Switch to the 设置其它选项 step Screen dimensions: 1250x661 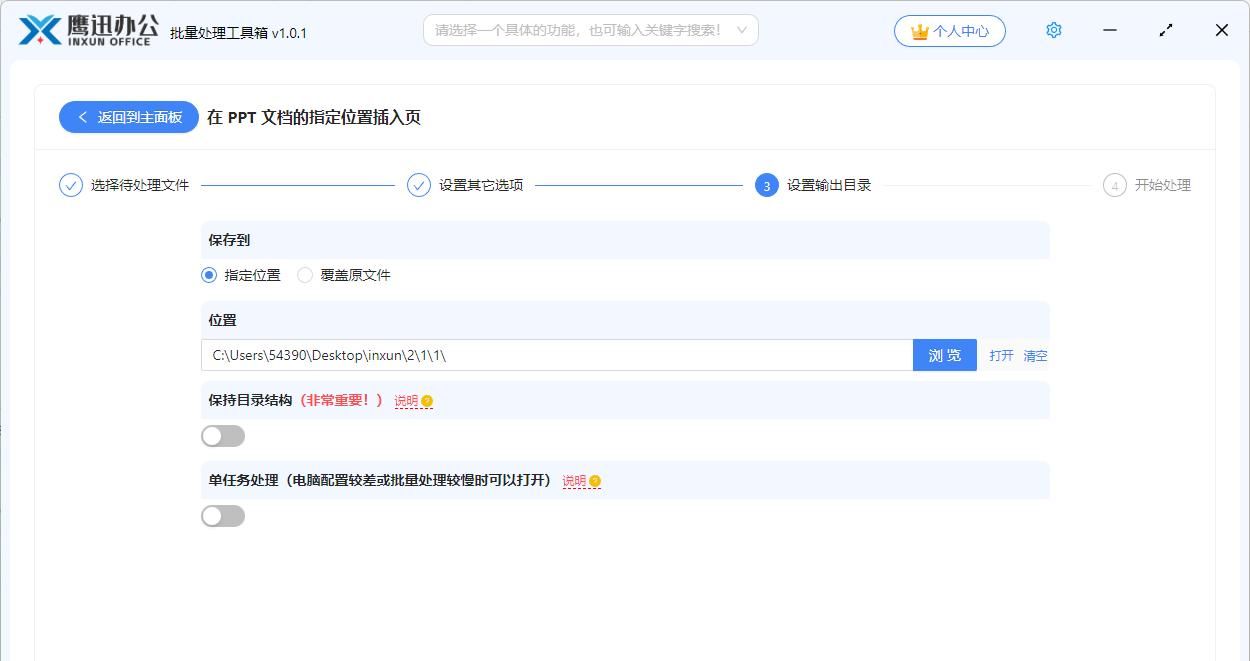418,185
